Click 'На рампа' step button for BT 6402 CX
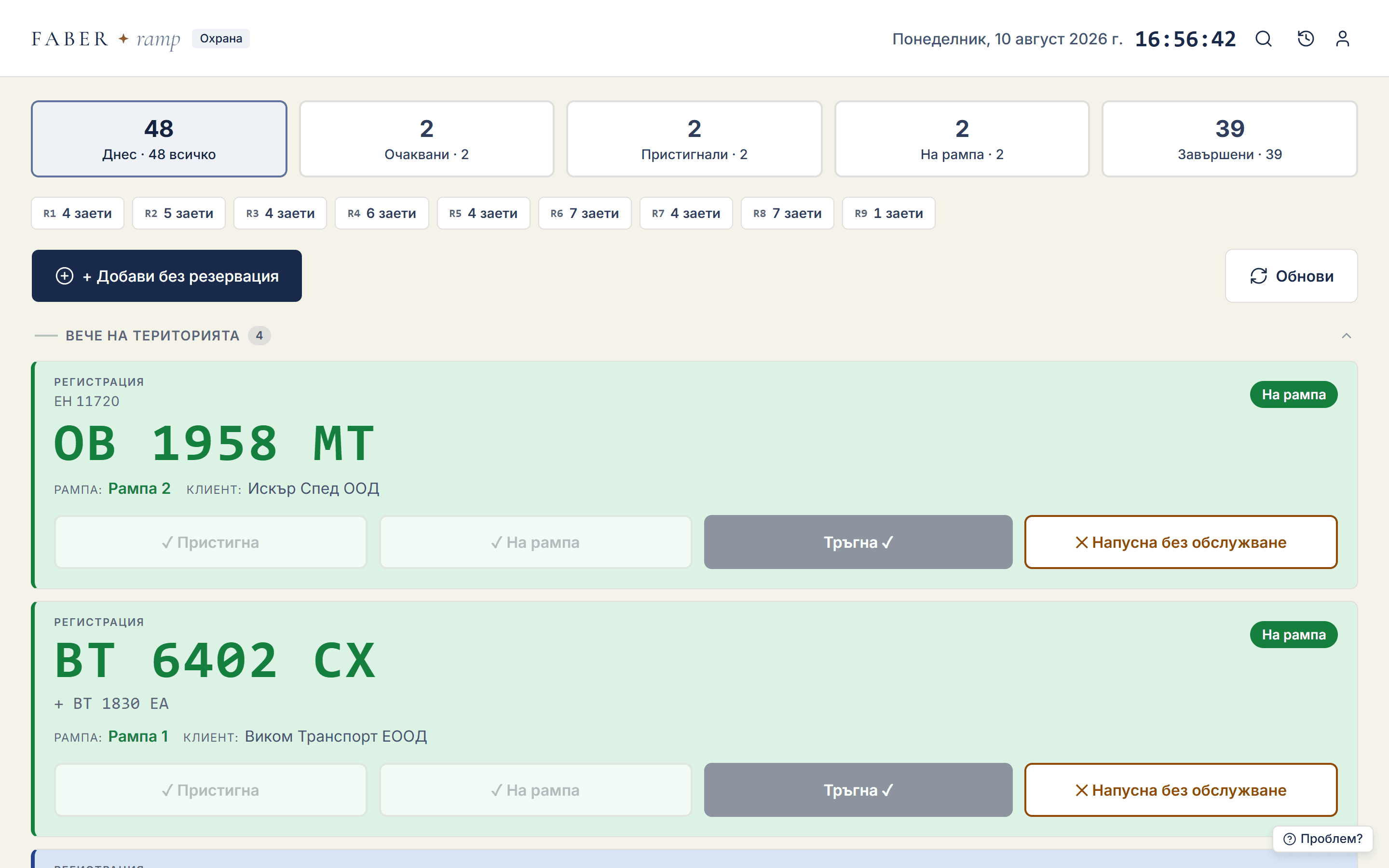The width and height of the screenshot is (1389, 868). (x=535, y=790)
